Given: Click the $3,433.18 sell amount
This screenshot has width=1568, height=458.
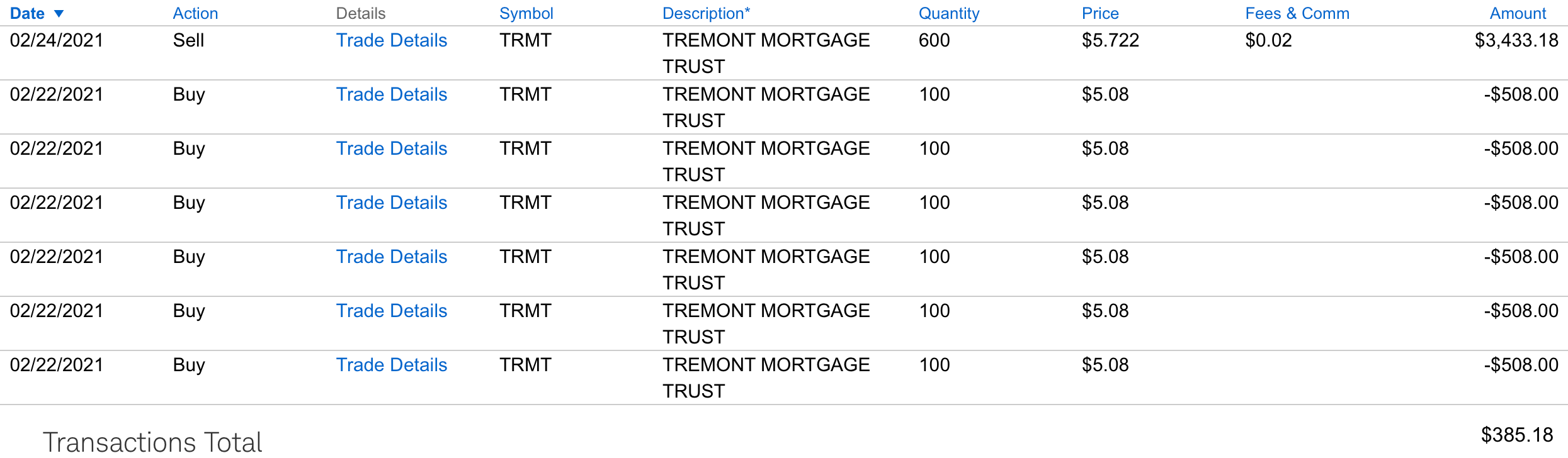Looking at the screenshot, I should 1516,40.
